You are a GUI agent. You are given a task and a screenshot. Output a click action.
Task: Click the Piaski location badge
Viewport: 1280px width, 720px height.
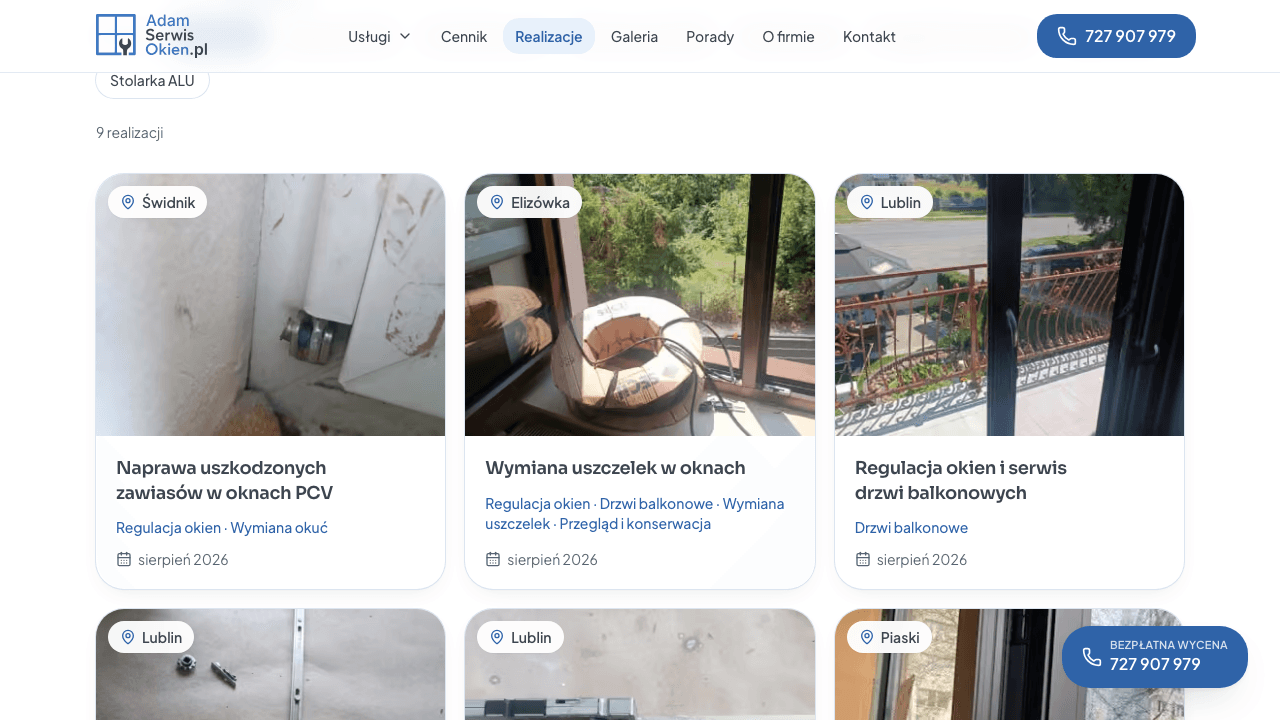click(890, 637)
